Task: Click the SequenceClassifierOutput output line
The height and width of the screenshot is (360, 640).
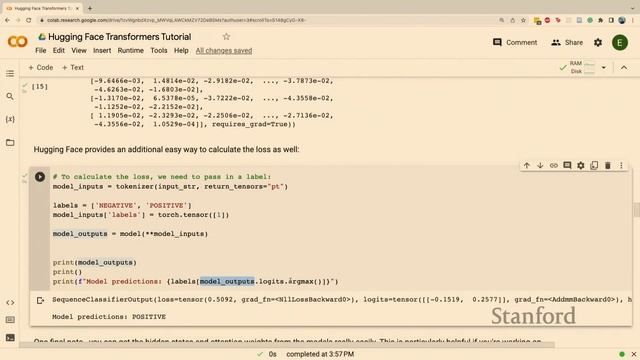Action: click(x=342, y=300)
